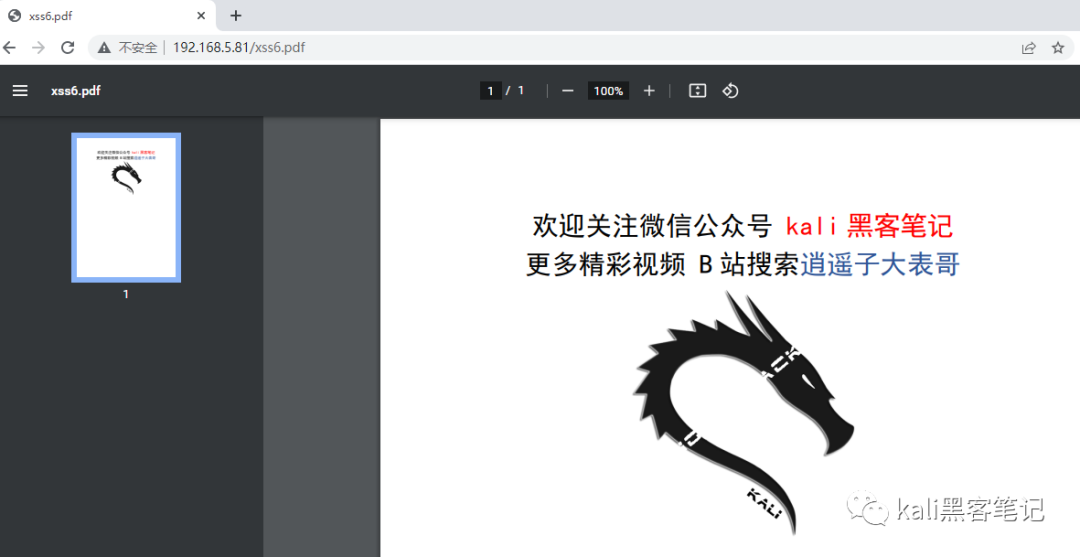Click the blue text 逍遥子大表哥
Screen dimensions: 1080x557
pos(880,264)
